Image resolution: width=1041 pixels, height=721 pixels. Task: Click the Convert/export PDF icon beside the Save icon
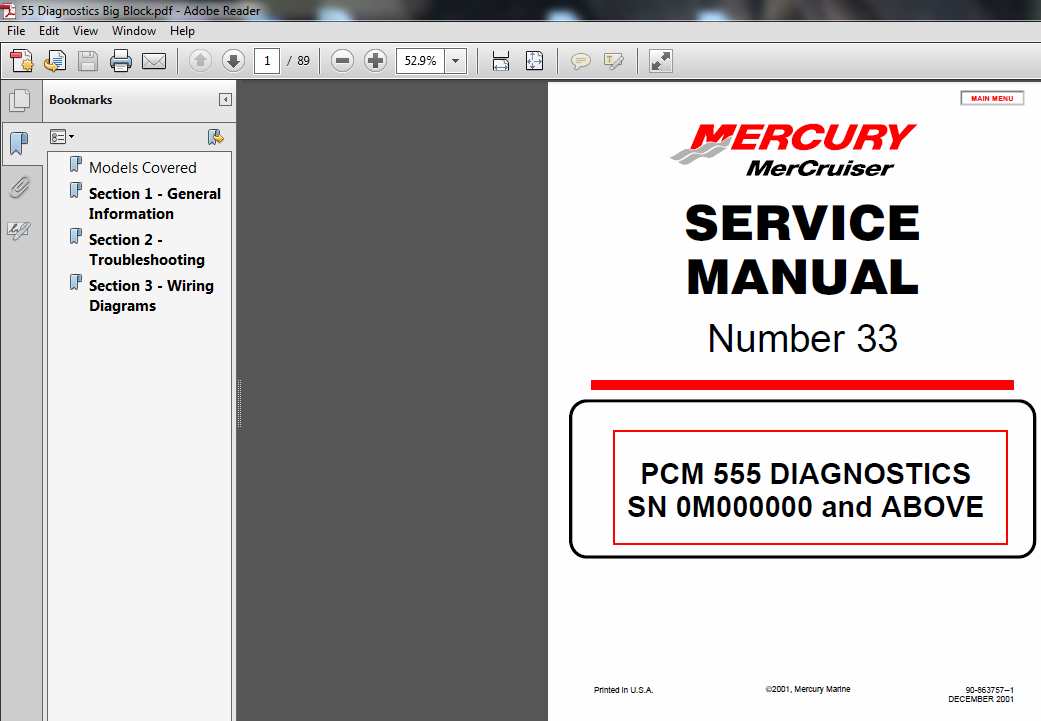pyautogui.click(x=55, y=61)
